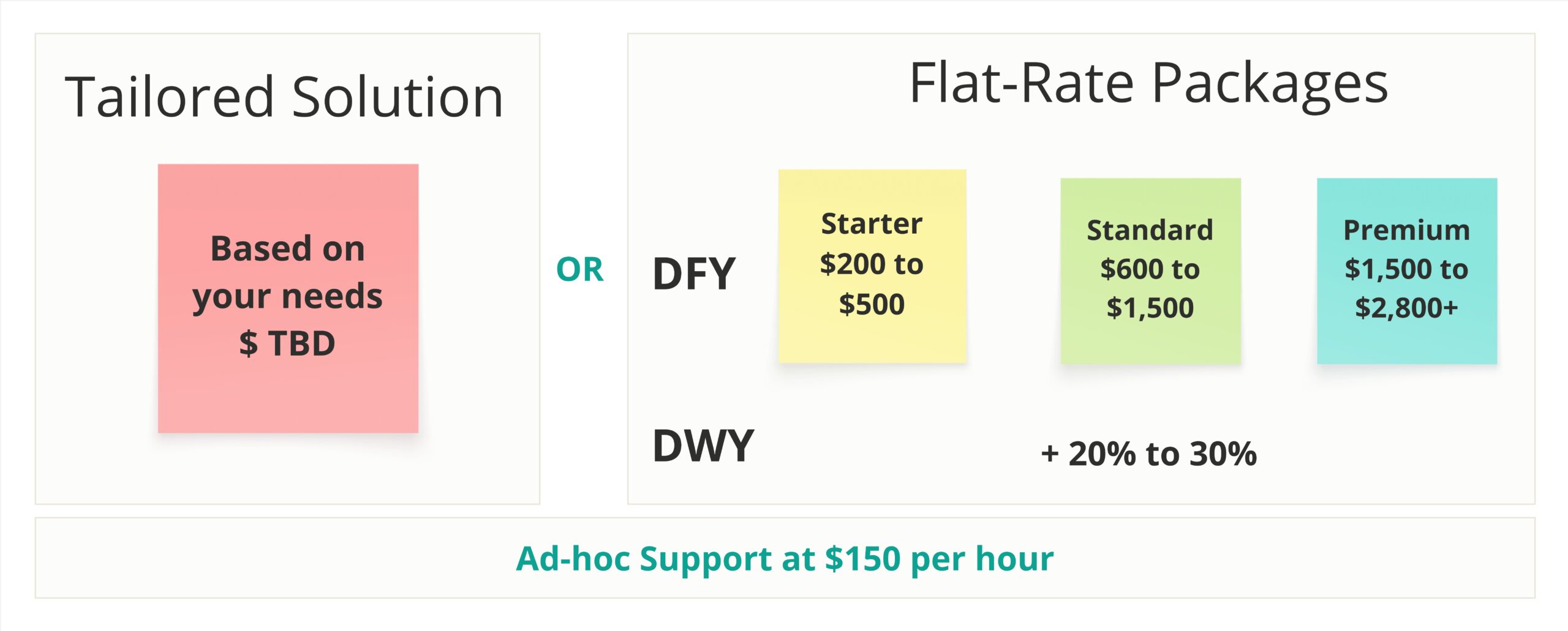1568x631 pixels.
Task: Click the "Starter" package title
Action: [872, 223]
